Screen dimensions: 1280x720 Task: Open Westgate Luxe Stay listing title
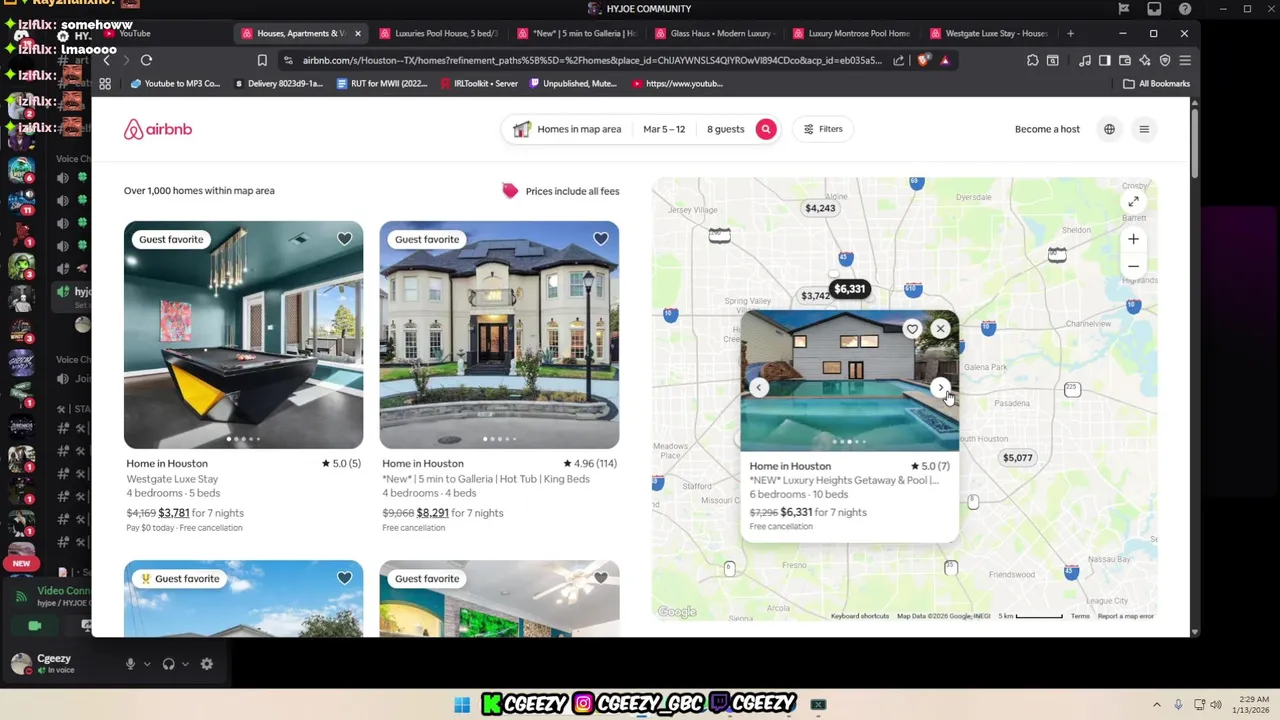172,479
